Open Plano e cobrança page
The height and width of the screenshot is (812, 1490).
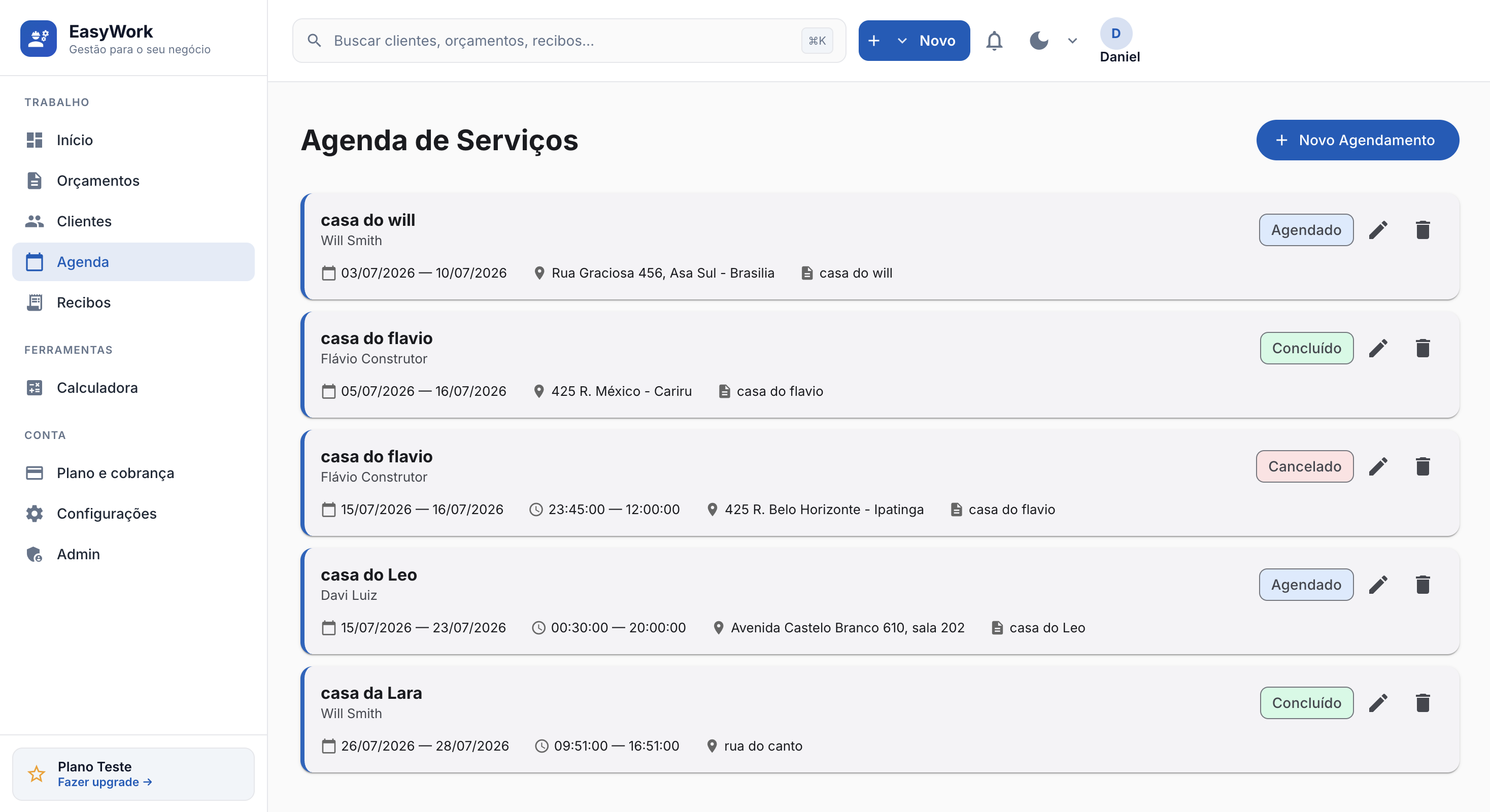pos(133,473)
